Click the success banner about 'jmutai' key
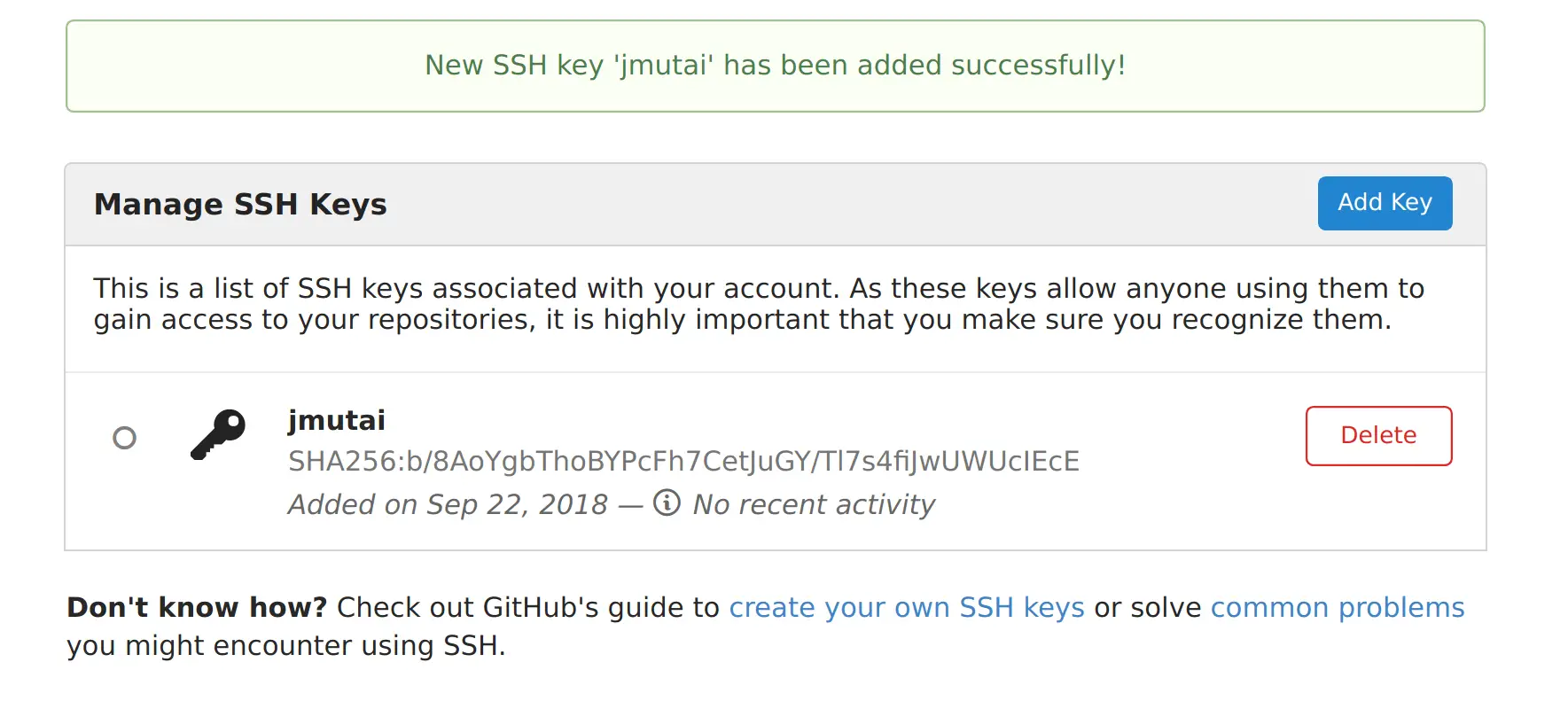 point(776,65)
